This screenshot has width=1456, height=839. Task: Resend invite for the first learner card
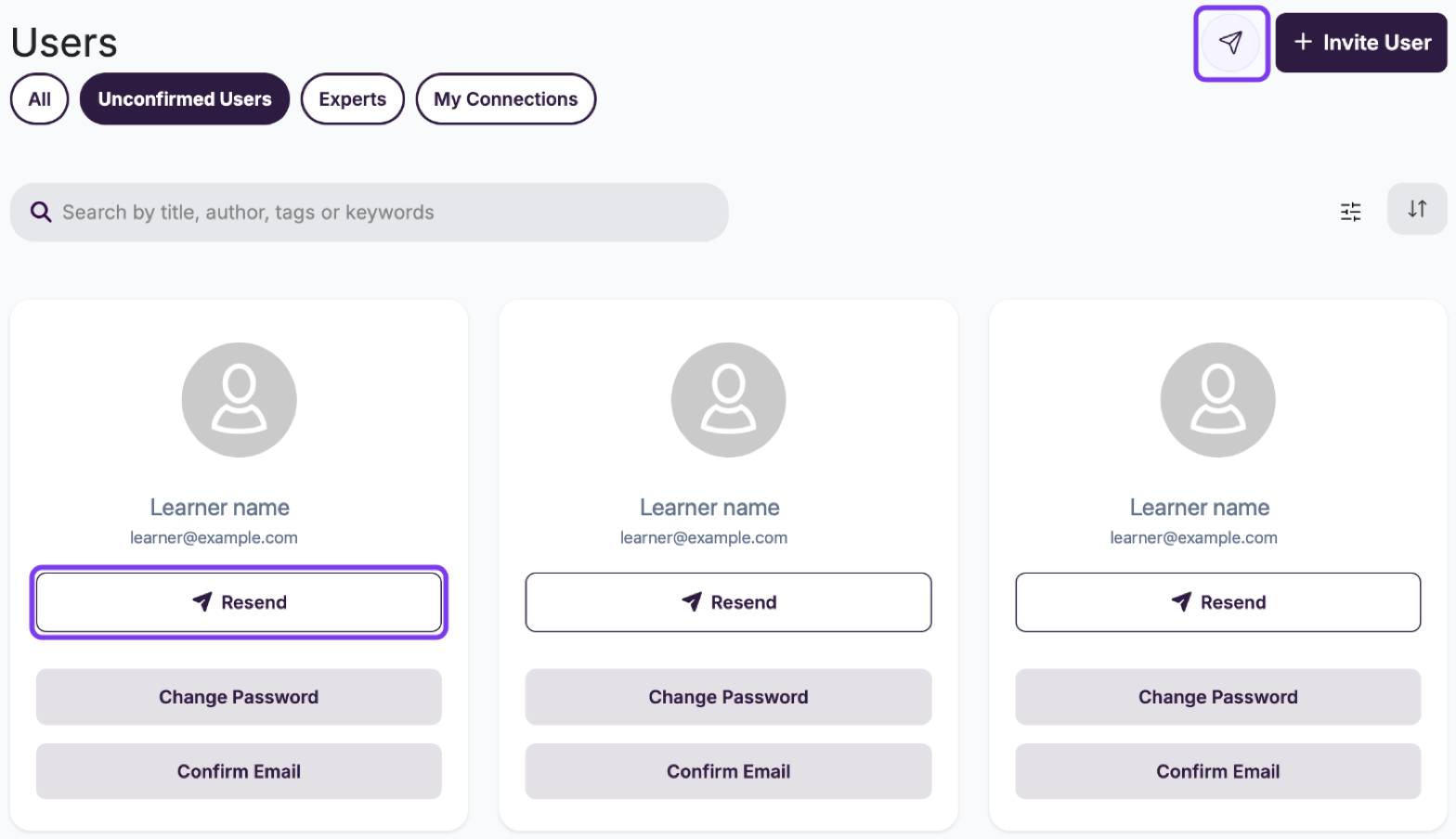point(239,602)
